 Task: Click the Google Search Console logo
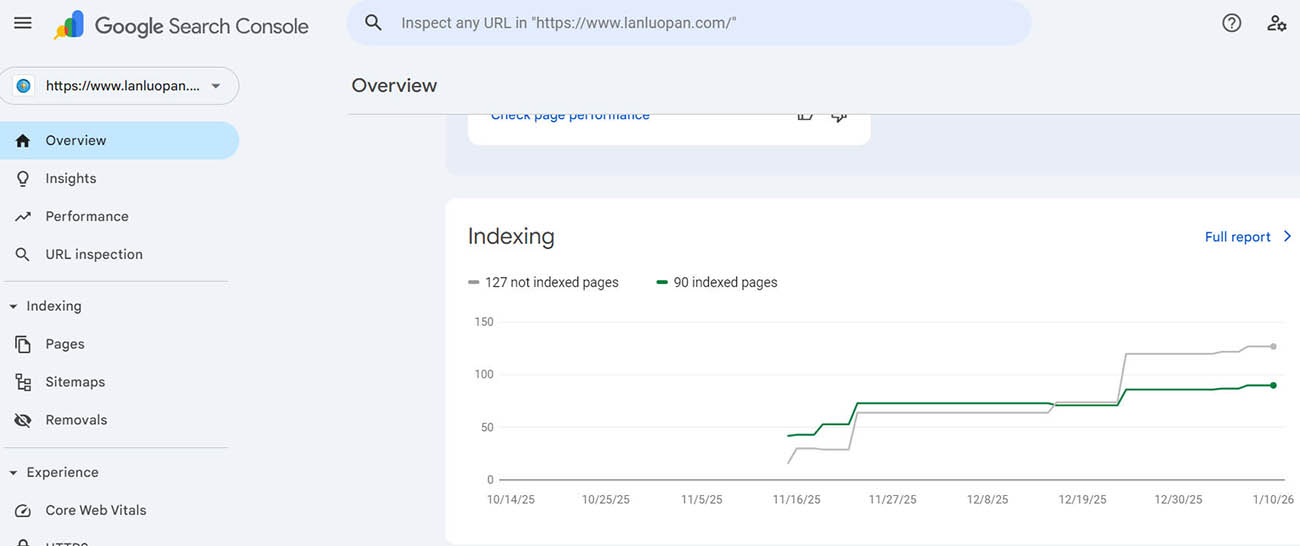pos(181,25)
